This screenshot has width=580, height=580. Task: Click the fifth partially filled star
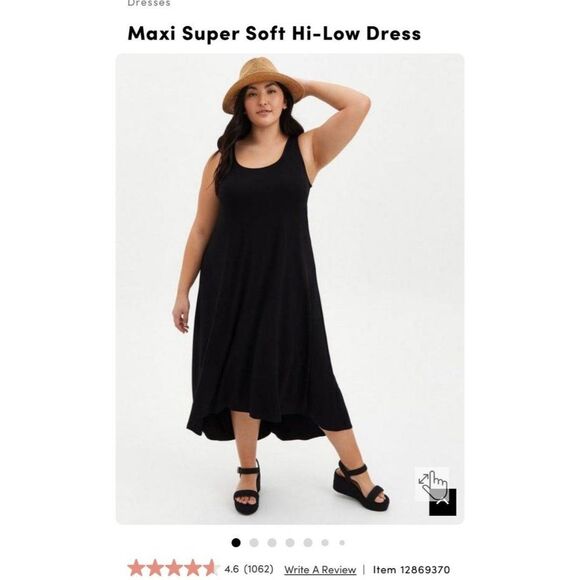(211, 568)
